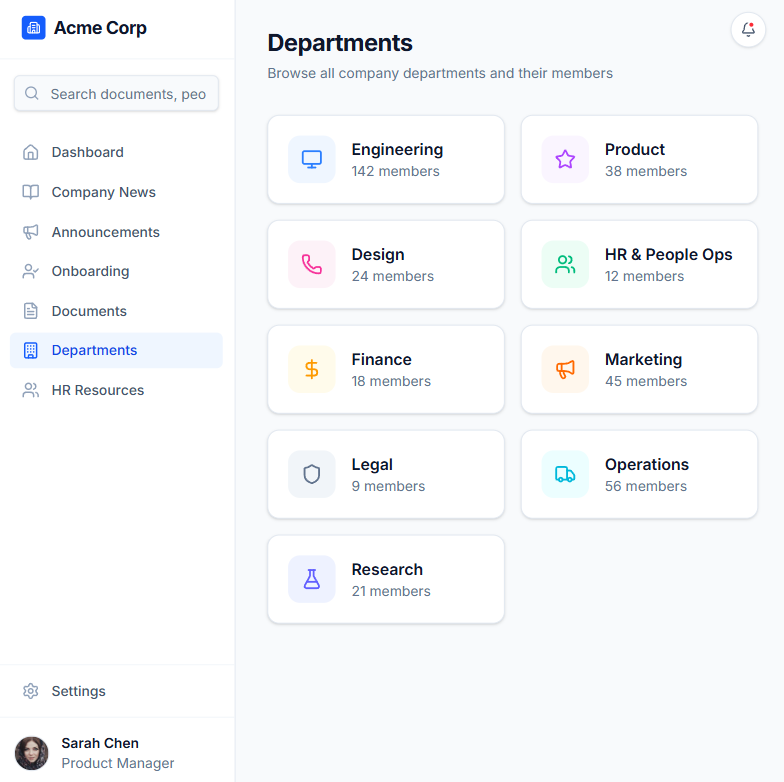Click the Product star icon
The height and width of the screenshot is (782, 784).
pyautogui.click(x=565, y=160)
